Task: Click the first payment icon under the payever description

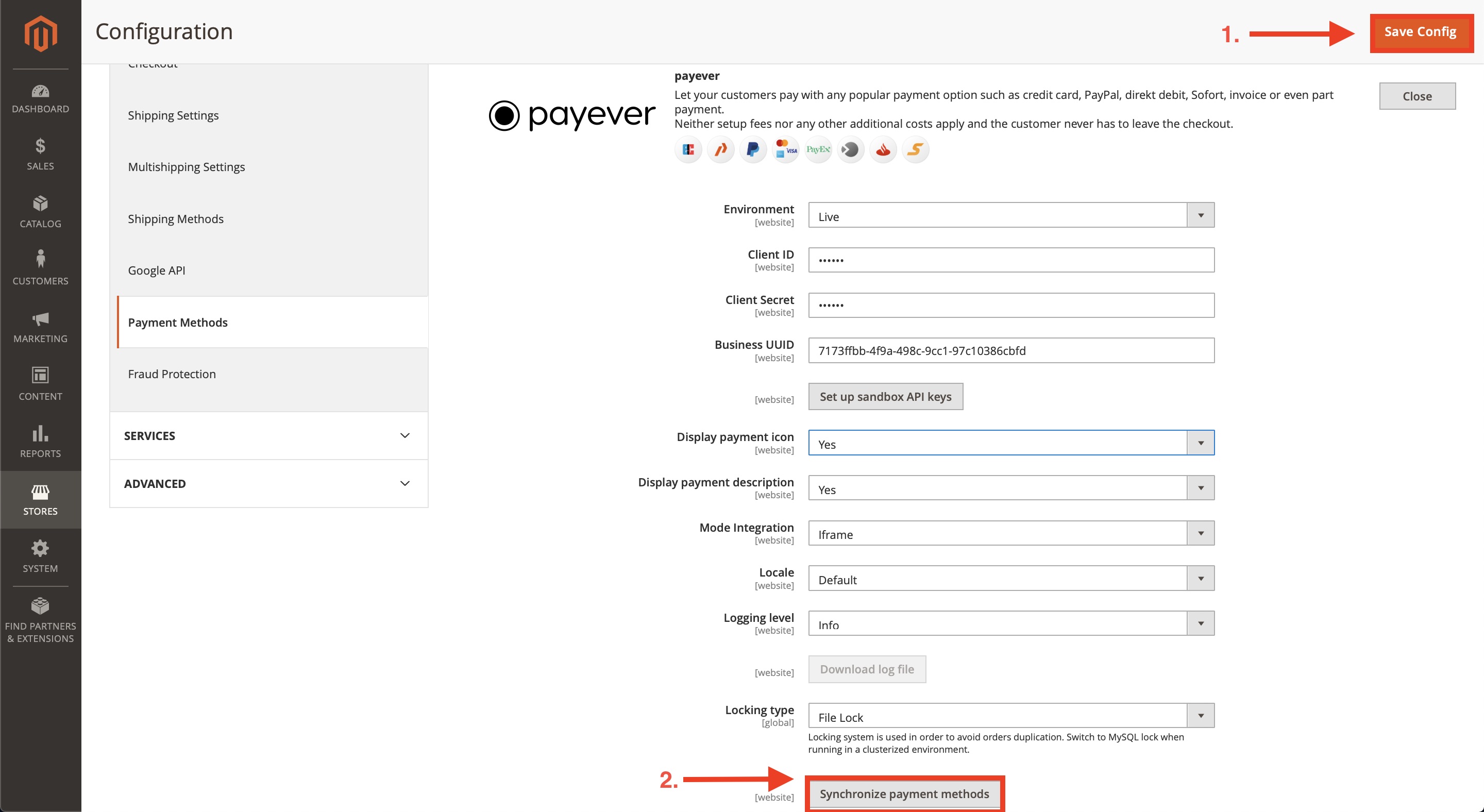Action: [x=688, y=150]
